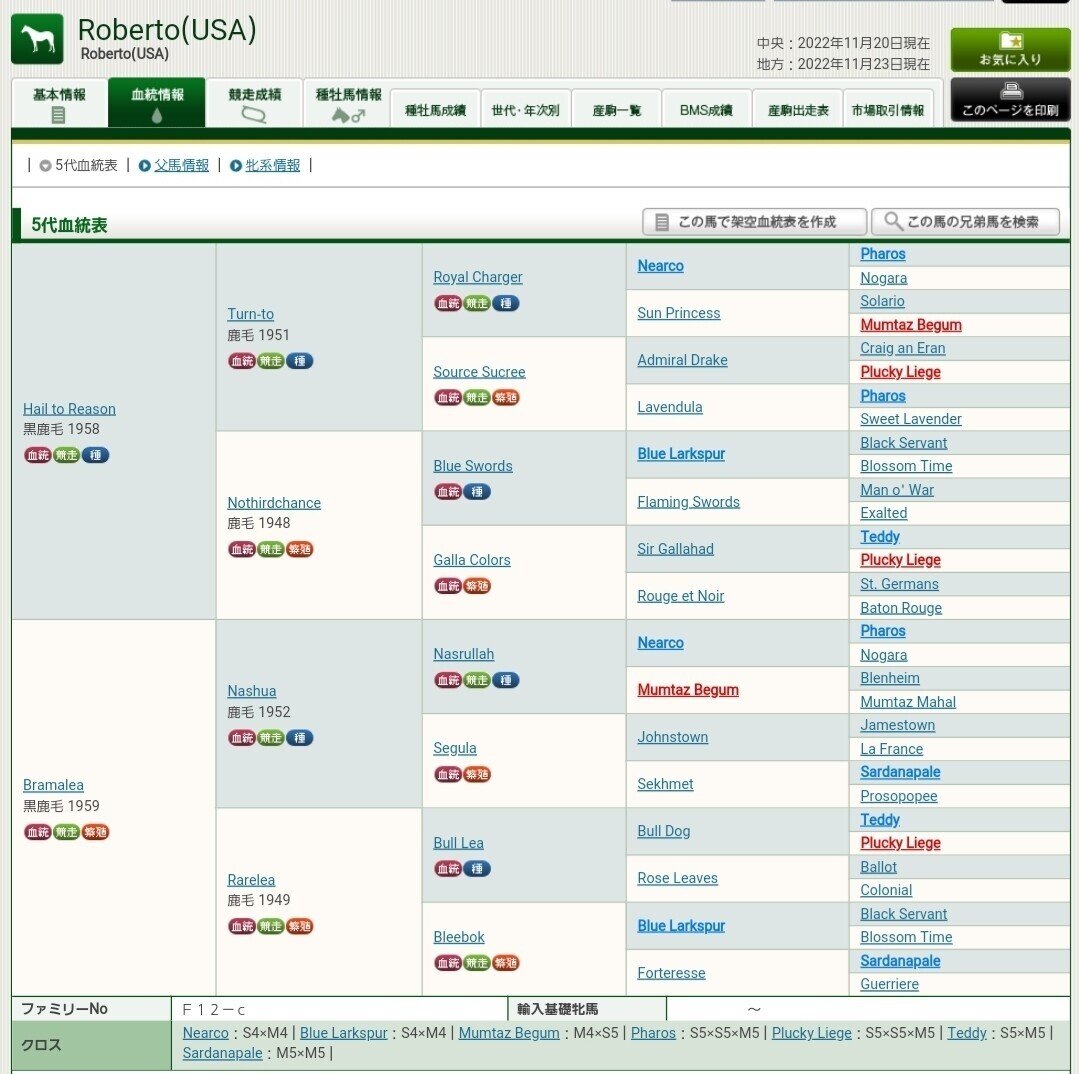Open Nearco link in クロス row
The height and width of the screenshot is (1074, 1079).
(x=205, y=1033)
